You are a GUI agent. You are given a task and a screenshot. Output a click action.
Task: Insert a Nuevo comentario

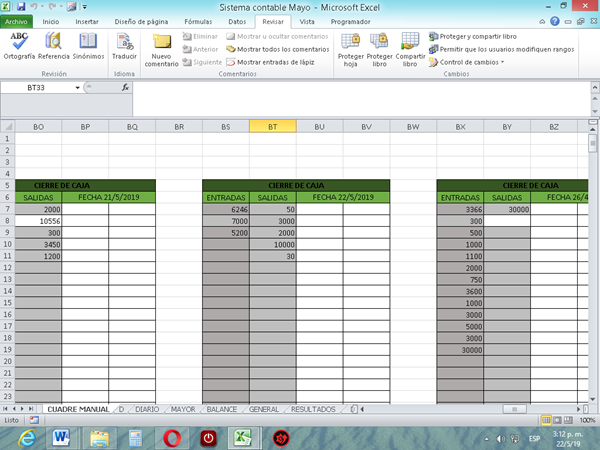pos(162,50)
